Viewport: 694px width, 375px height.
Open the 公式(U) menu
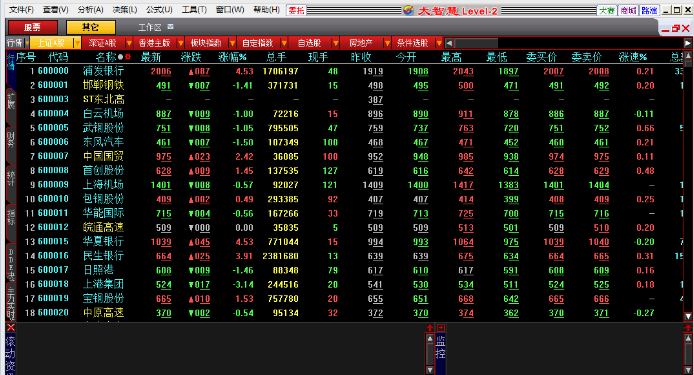click(159, 10)
